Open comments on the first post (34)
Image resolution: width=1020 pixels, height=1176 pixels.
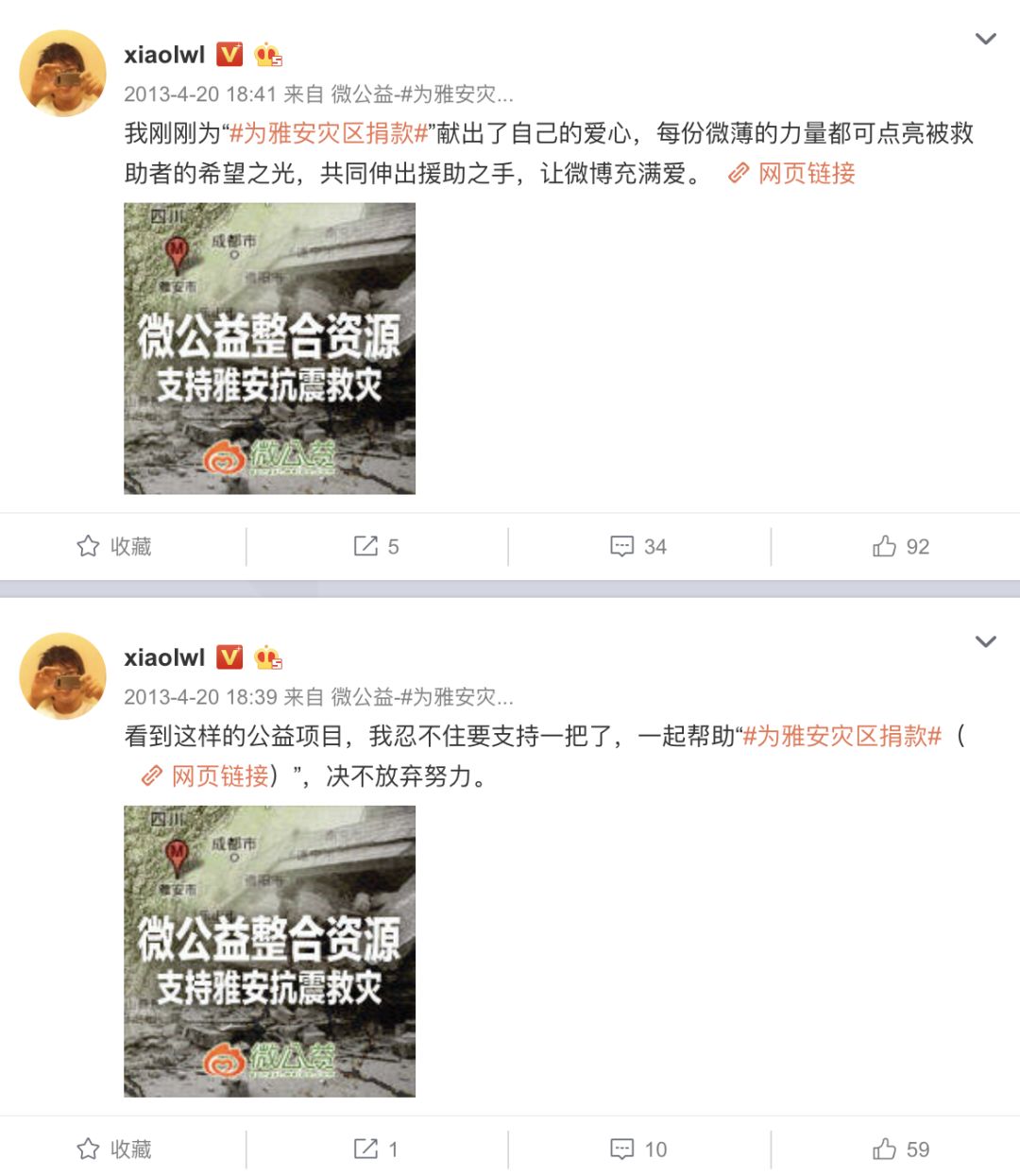(x=638, y=546)
